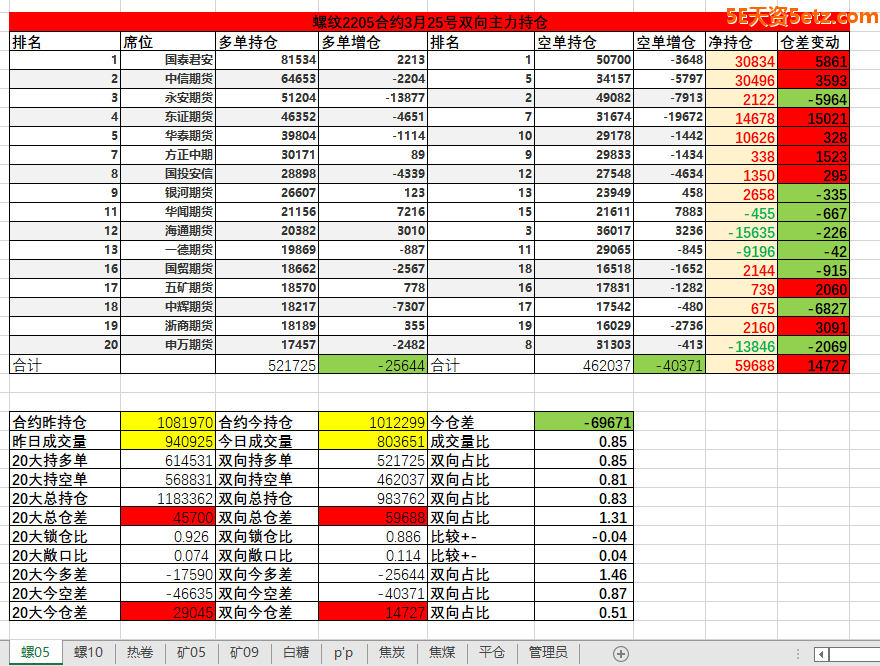This screenshot has height=666, width=880.
Task: Select long position value 81534
Action: (267, 60)
